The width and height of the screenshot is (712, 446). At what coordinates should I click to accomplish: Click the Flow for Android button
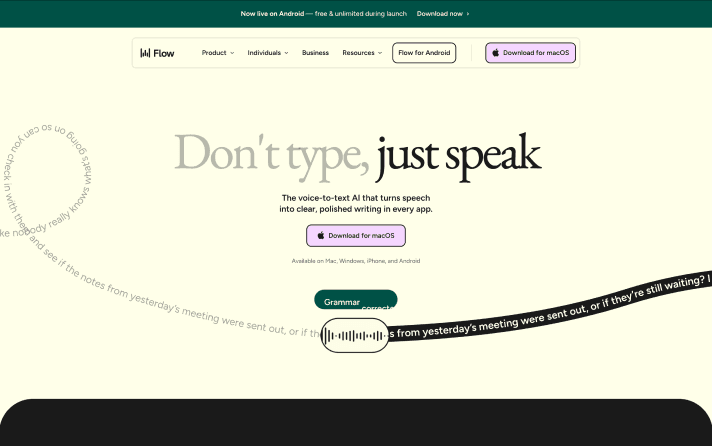pos(424,53)
